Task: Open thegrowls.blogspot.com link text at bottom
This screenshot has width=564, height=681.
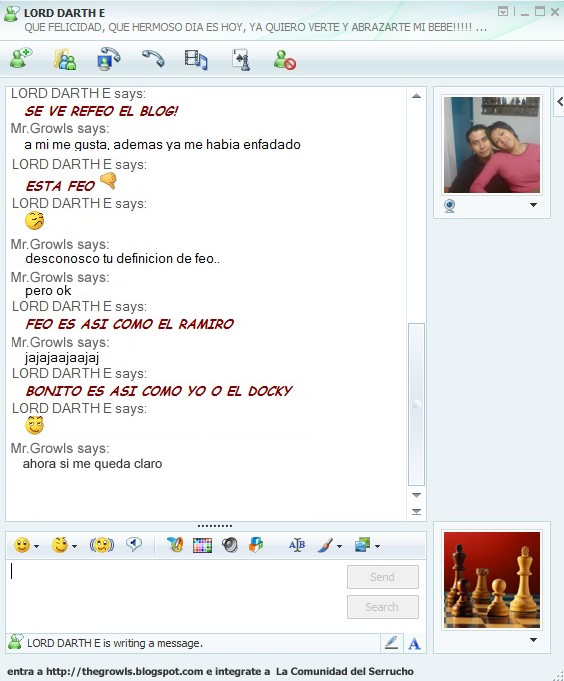Action: [x=124, y=671]
